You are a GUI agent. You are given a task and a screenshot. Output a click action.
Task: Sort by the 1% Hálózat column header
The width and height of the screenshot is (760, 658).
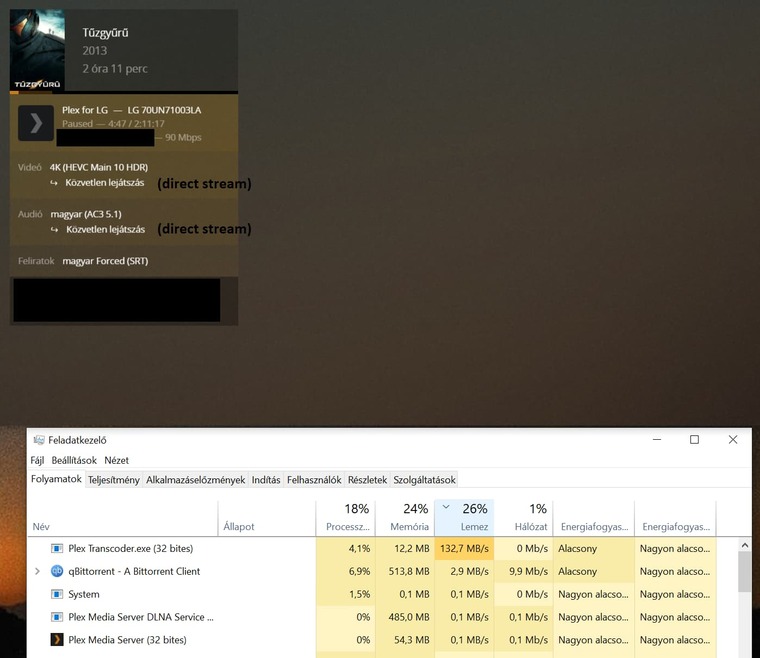click(523, 518)
